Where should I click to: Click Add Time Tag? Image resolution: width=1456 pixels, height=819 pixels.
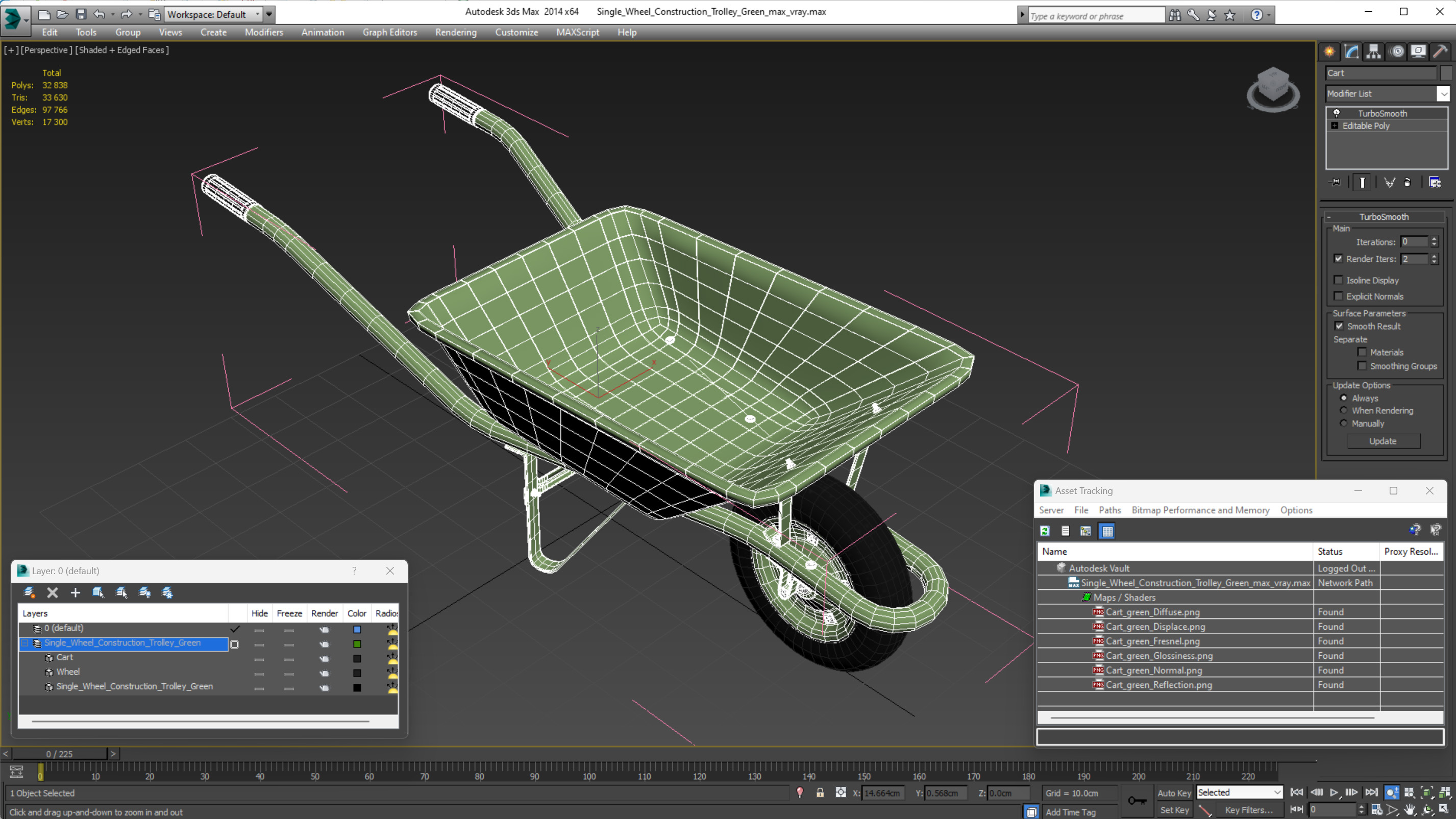(x=1071, y=812)
